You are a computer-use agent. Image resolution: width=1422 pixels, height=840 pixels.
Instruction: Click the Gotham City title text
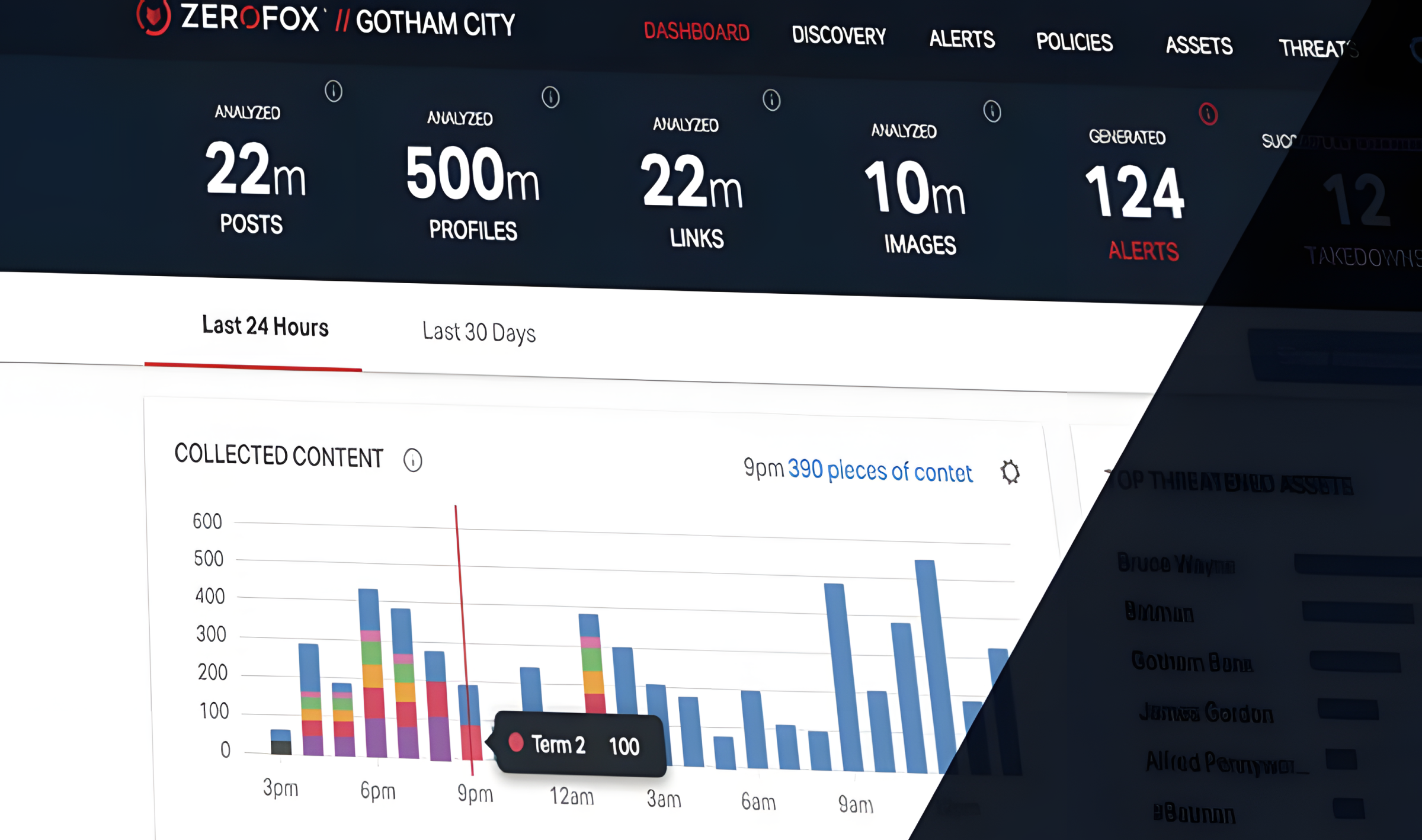tap(435, 23)
